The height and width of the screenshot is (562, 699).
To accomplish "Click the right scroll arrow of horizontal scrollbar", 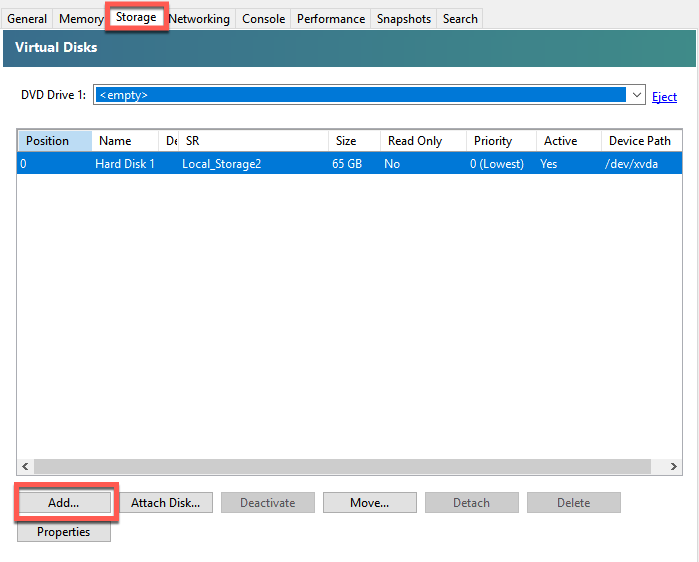I will point(674,466).
